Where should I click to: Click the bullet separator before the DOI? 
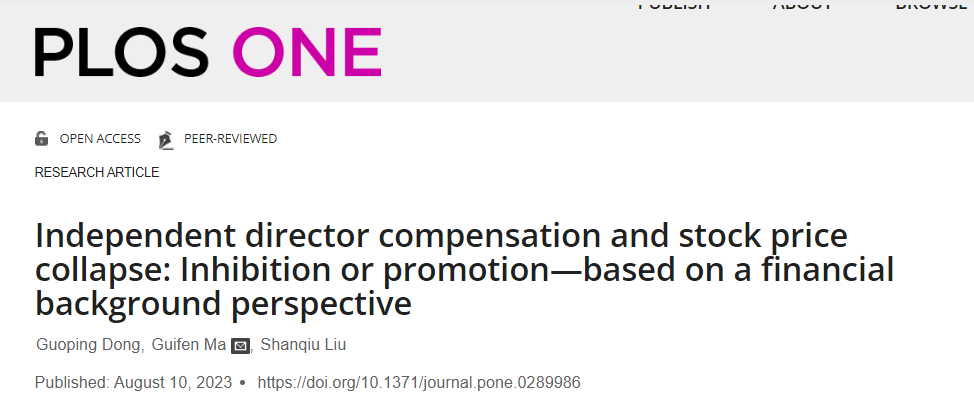tap(243, 382)
